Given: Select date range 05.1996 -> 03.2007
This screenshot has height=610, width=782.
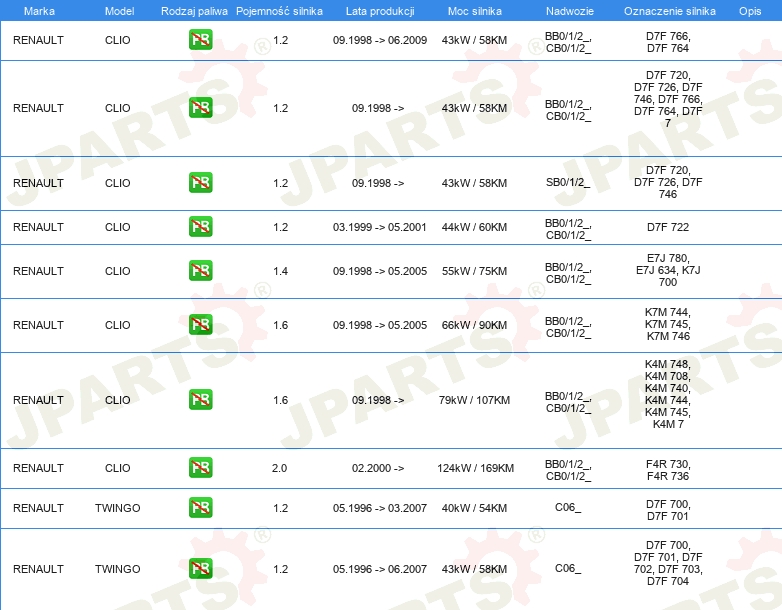Looking at the screenshot, I should (380, 508).
